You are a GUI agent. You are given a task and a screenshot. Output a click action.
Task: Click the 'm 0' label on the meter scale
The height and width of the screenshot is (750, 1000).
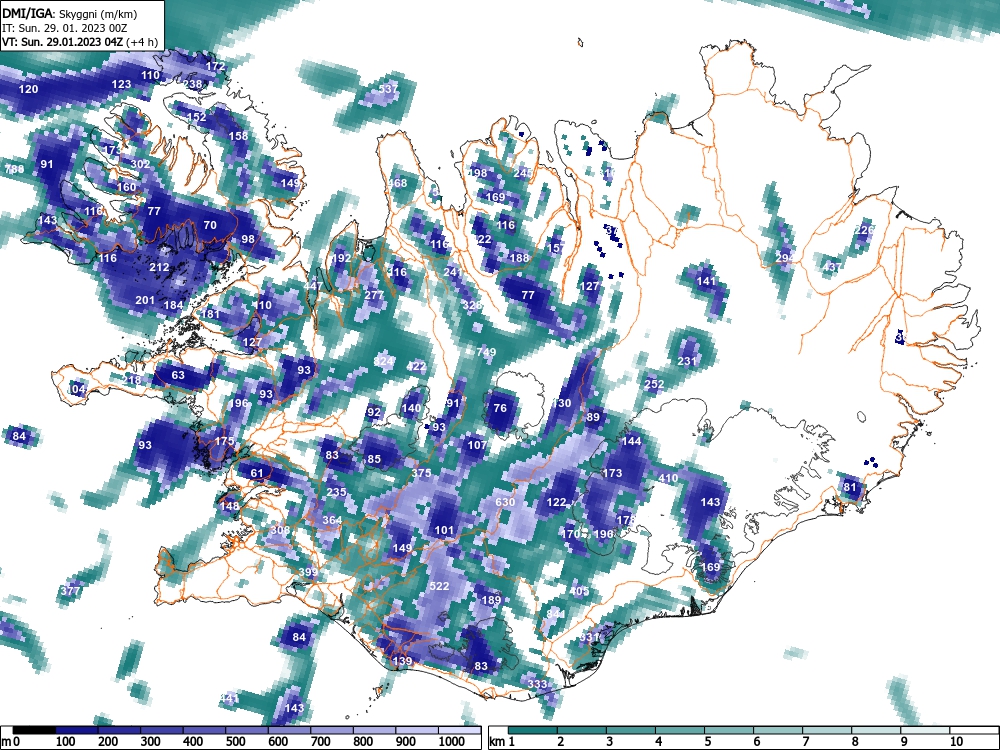pyautogui.click(x=10, y=741)
